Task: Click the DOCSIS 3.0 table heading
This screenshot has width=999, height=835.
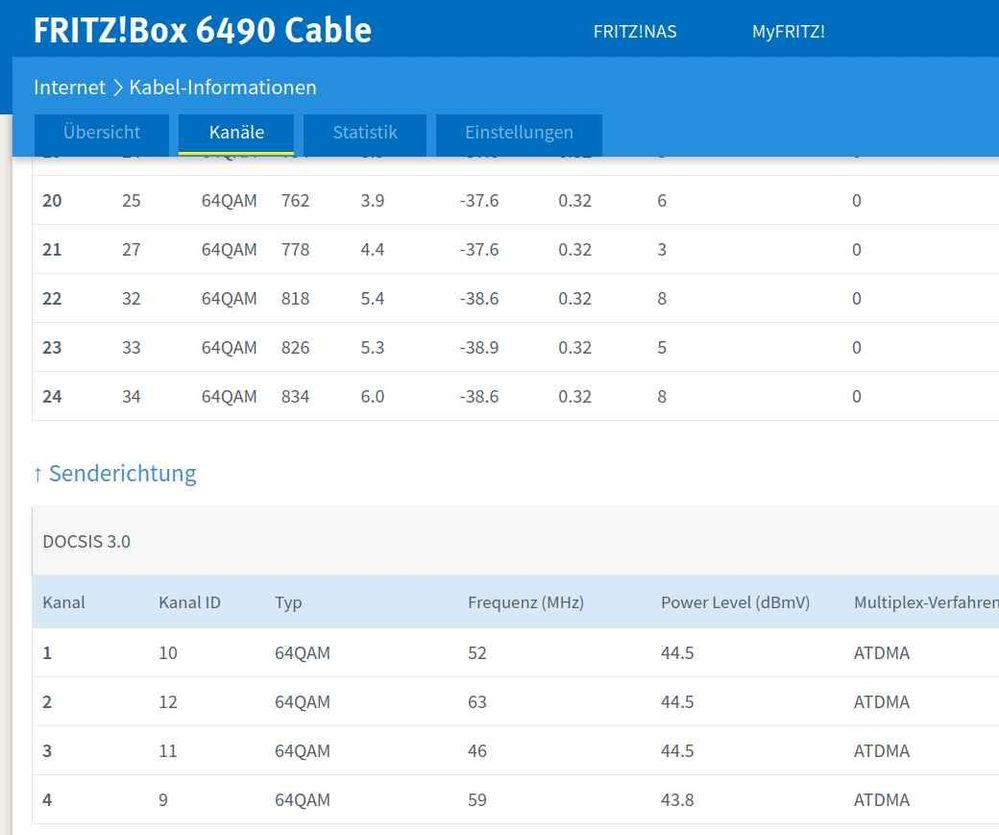Action: [x=87, y=541]
